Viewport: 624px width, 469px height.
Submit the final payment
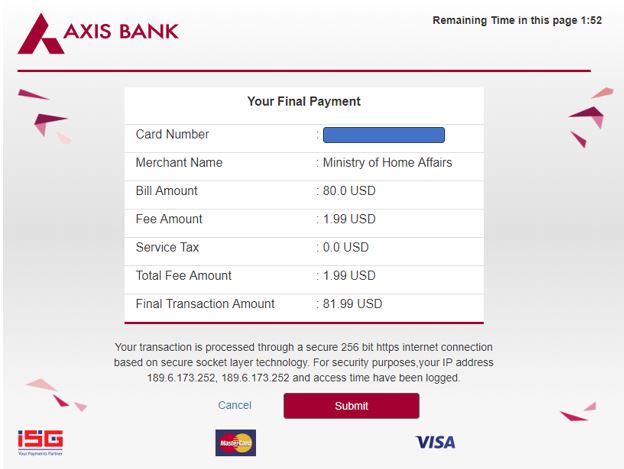click(x=351, y=406)
